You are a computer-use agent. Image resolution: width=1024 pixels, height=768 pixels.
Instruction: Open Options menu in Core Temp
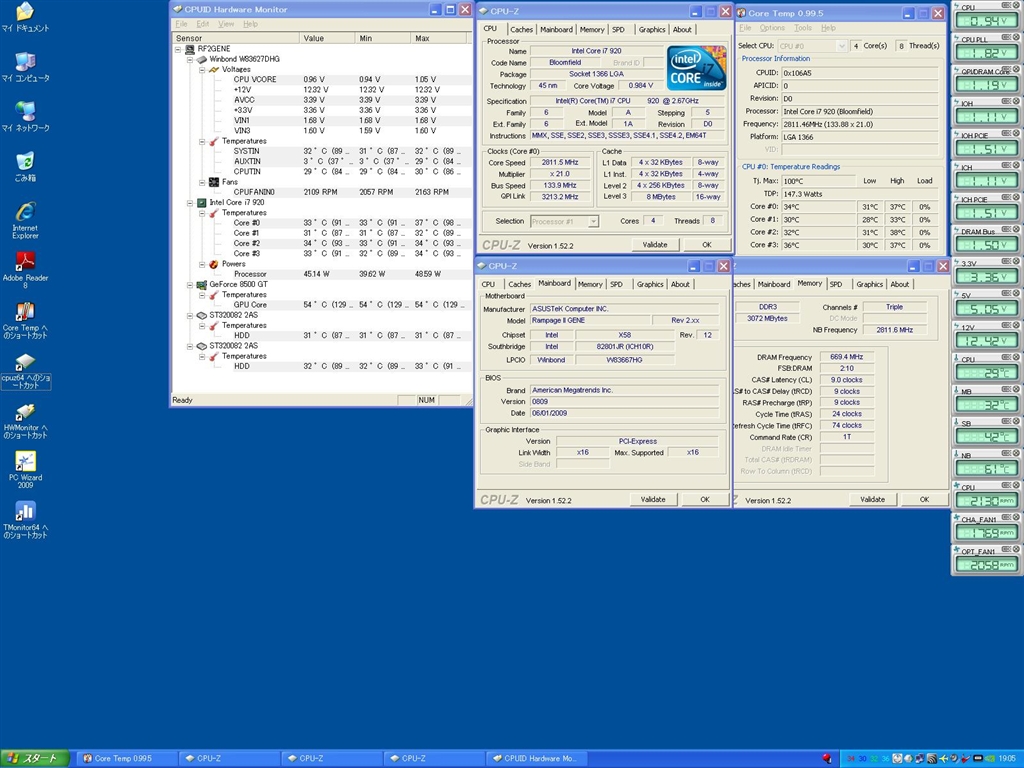click(772, 28)
